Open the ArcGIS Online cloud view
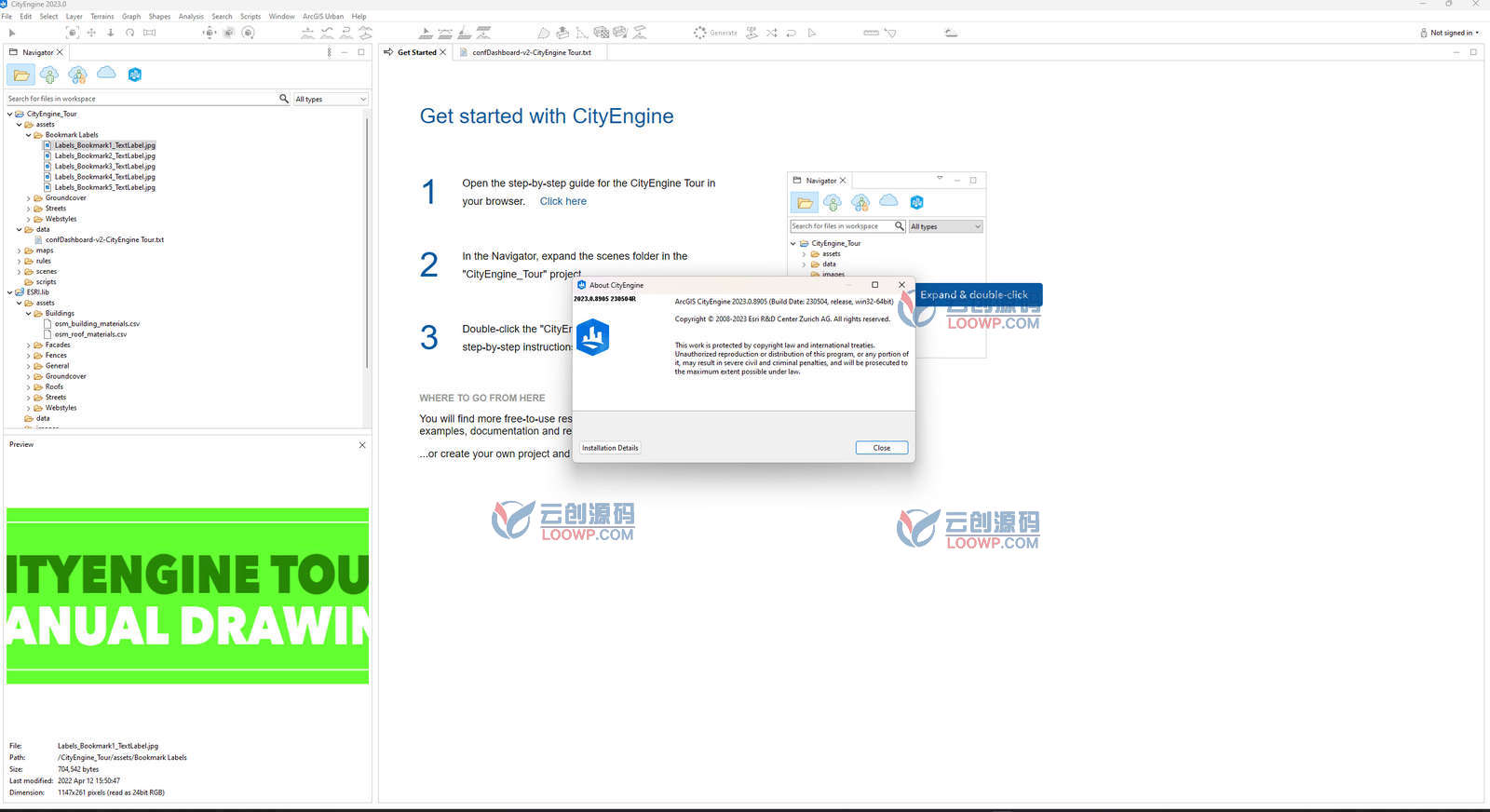Screen dimensions: 1490x812 pyautogui.click(x=106, y=73)
